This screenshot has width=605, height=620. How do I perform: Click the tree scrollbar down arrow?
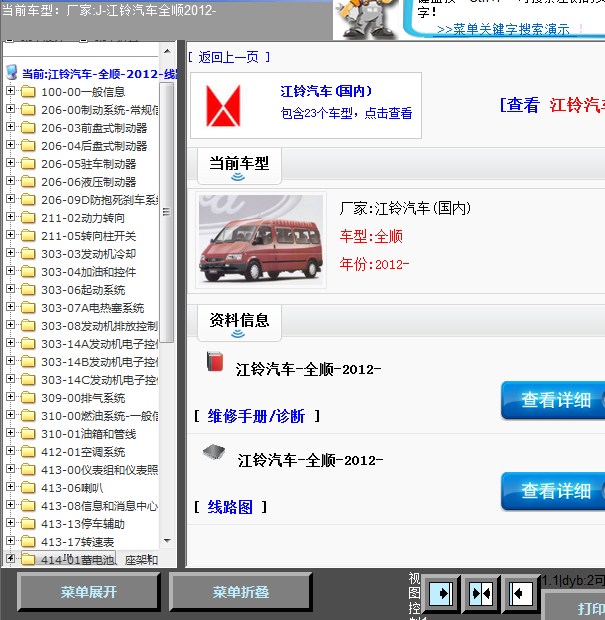tap(167, 541)
